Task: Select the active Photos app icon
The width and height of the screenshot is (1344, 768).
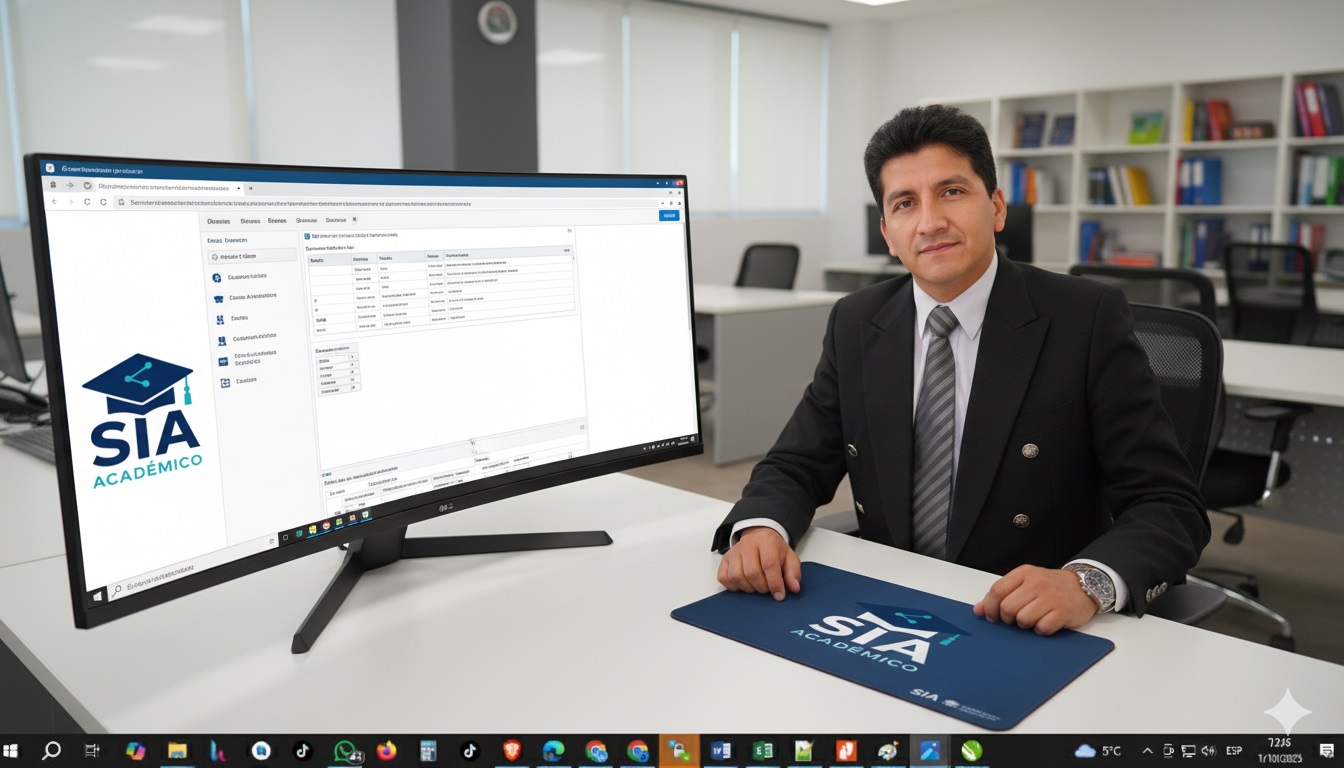Action: (929, 750)
